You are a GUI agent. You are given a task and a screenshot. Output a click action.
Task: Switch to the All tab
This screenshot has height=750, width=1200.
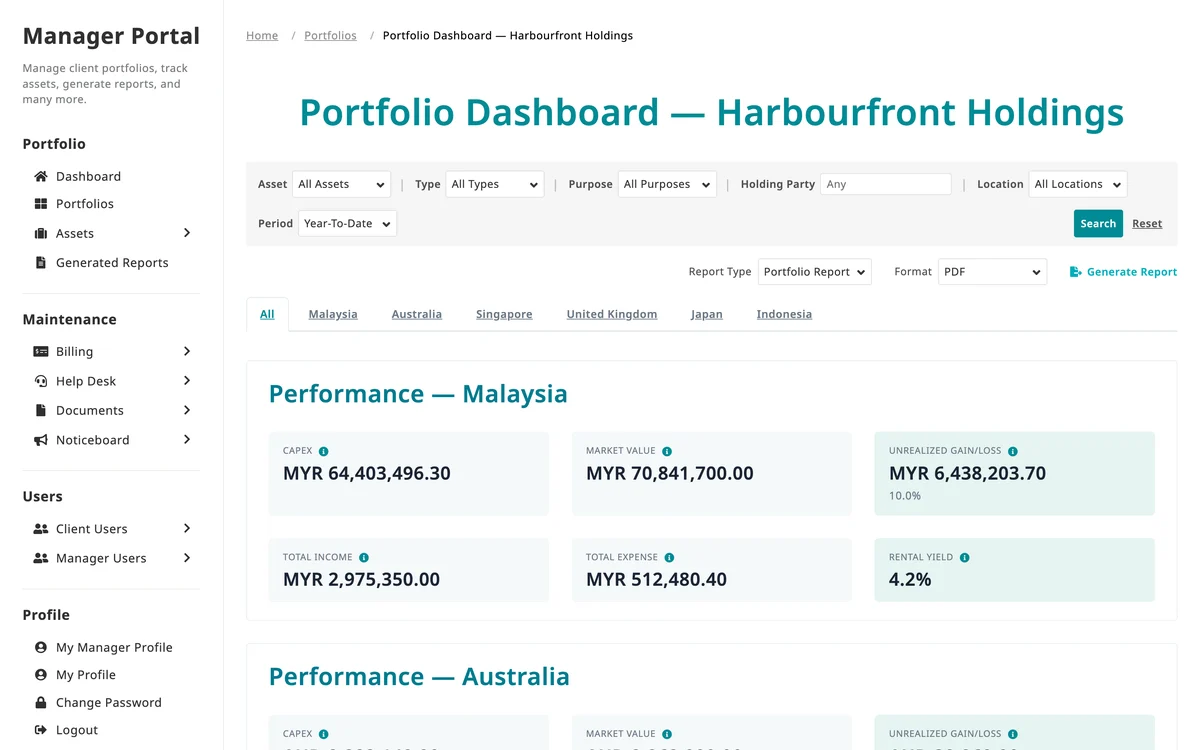(x=267, y=314)
